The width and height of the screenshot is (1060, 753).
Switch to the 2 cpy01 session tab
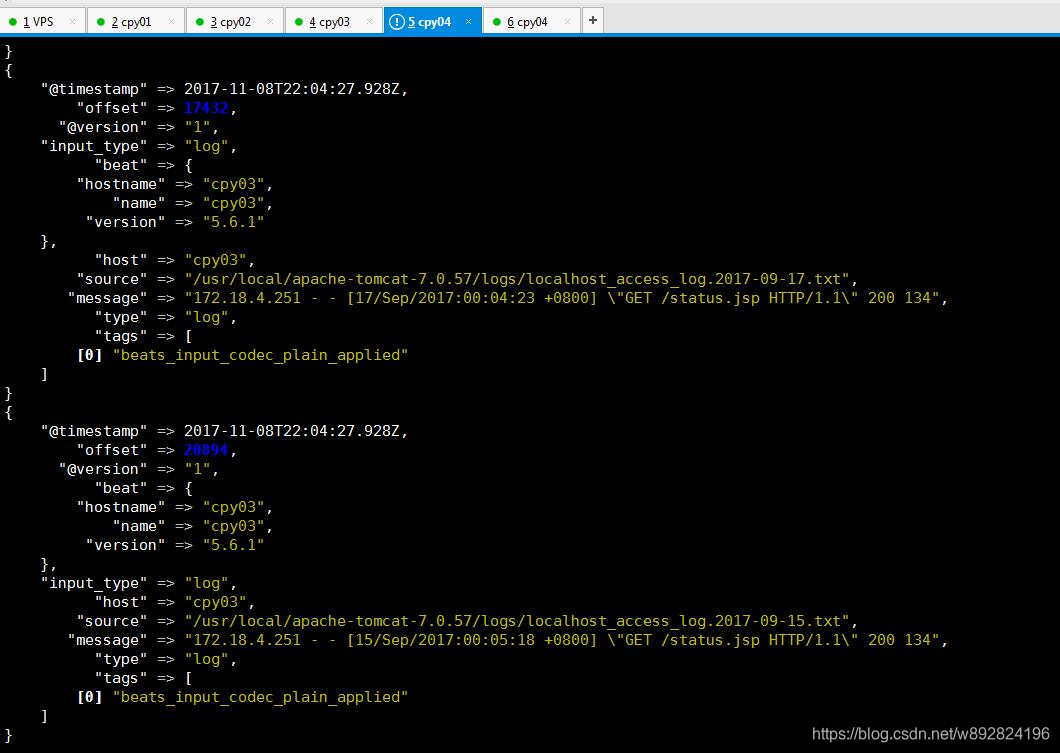tap(135, 22)
